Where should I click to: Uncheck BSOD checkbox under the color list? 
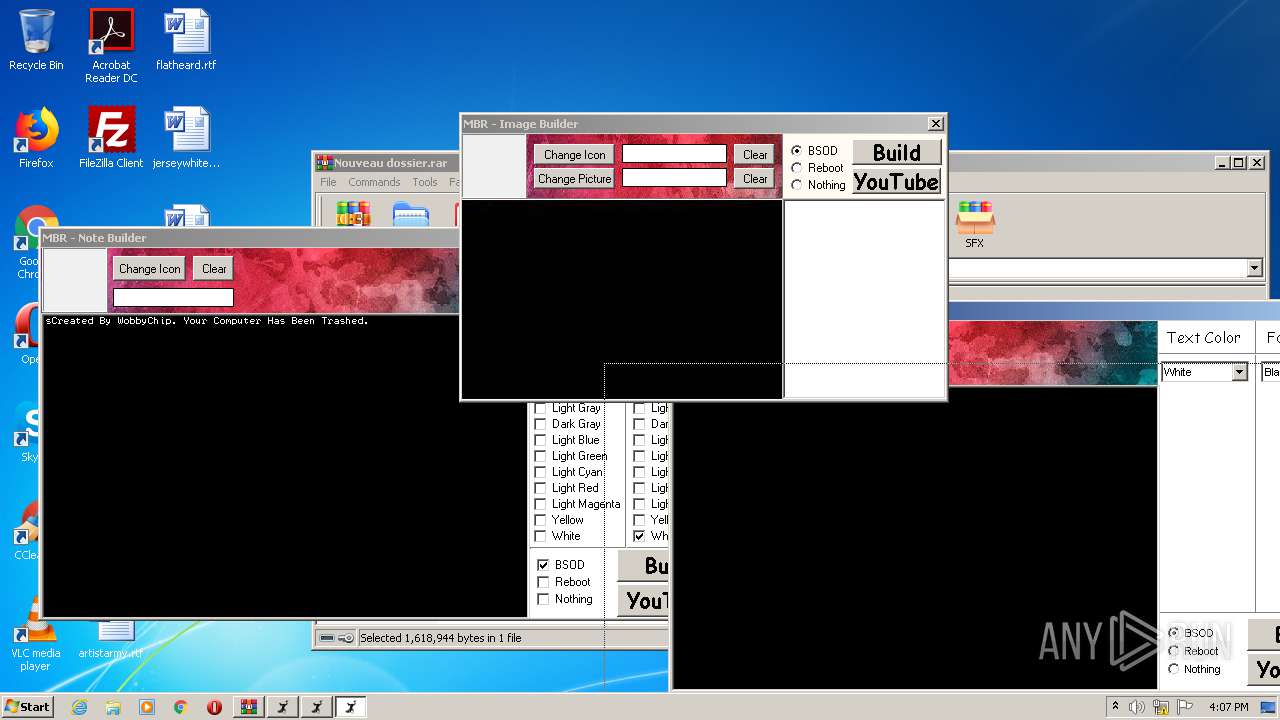tap(543, 565)
